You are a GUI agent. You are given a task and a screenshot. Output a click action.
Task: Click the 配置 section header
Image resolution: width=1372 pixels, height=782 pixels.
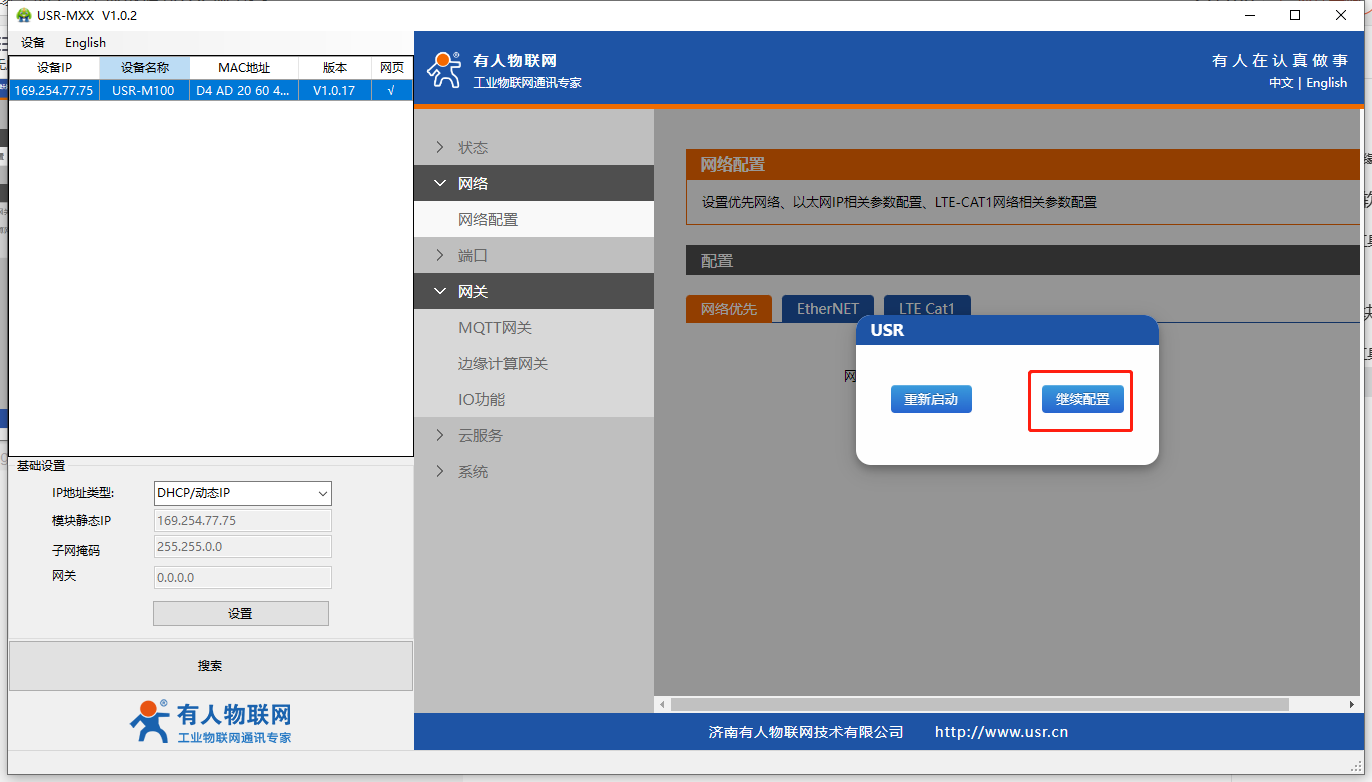click(1023, 260)
